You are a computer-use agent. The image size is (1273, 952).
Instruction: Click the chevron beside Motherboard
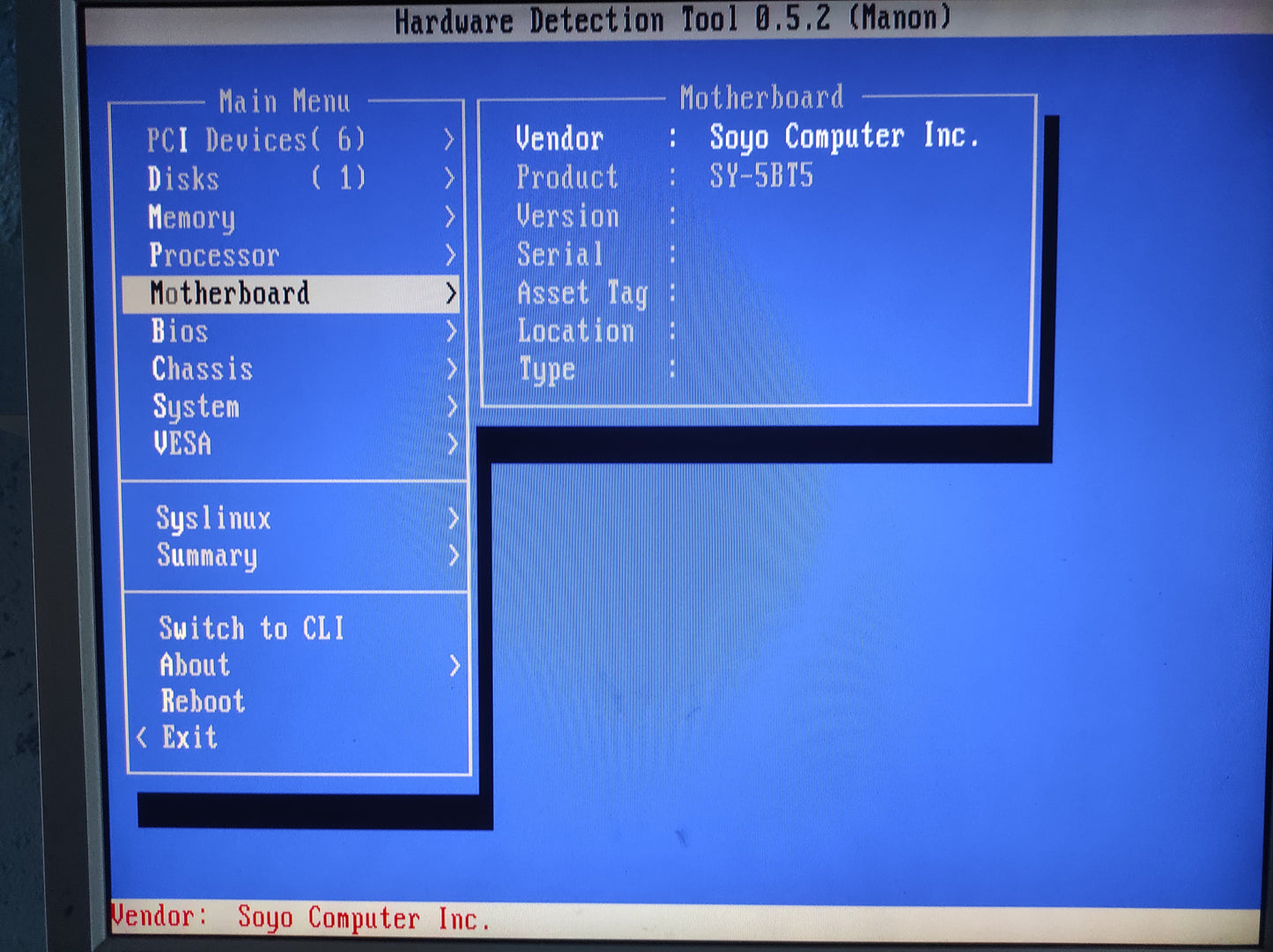[x=451, y=293]
